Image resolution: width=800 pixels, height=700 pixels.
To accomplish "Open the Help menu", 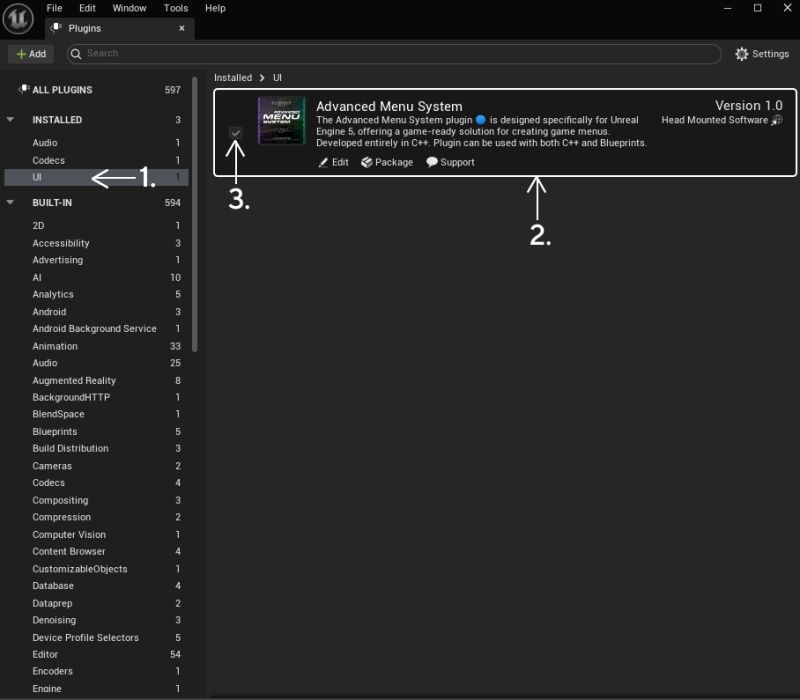I will click(215, 8).
